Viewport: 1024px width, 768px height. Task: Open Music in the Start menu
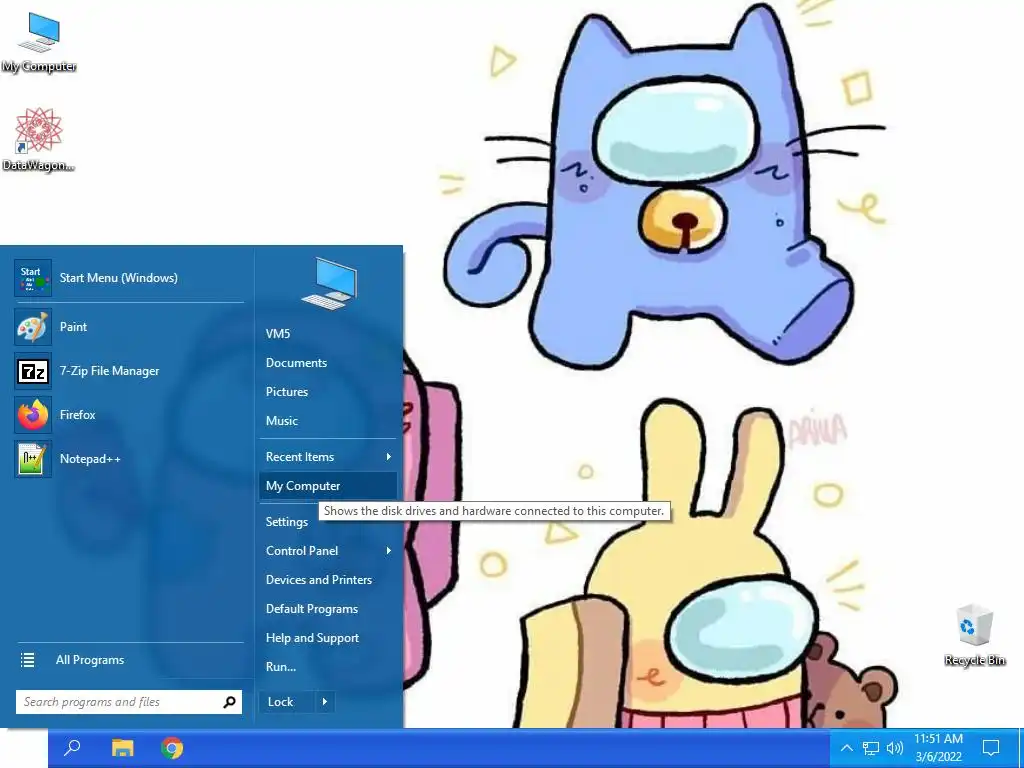point(327,421)
